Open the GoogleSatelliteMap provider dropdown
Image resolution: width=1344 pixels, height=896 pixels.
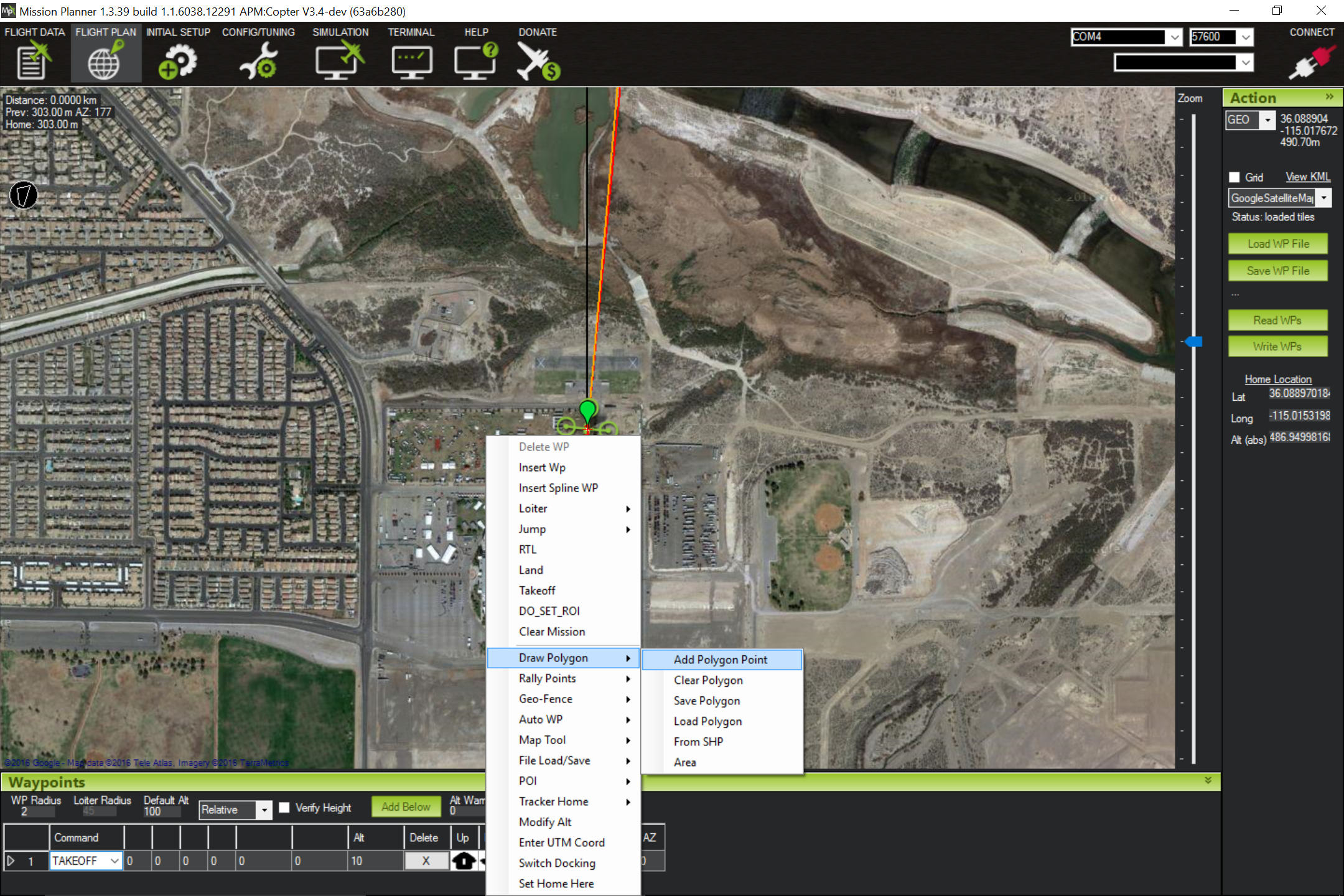coord(1323,198)
